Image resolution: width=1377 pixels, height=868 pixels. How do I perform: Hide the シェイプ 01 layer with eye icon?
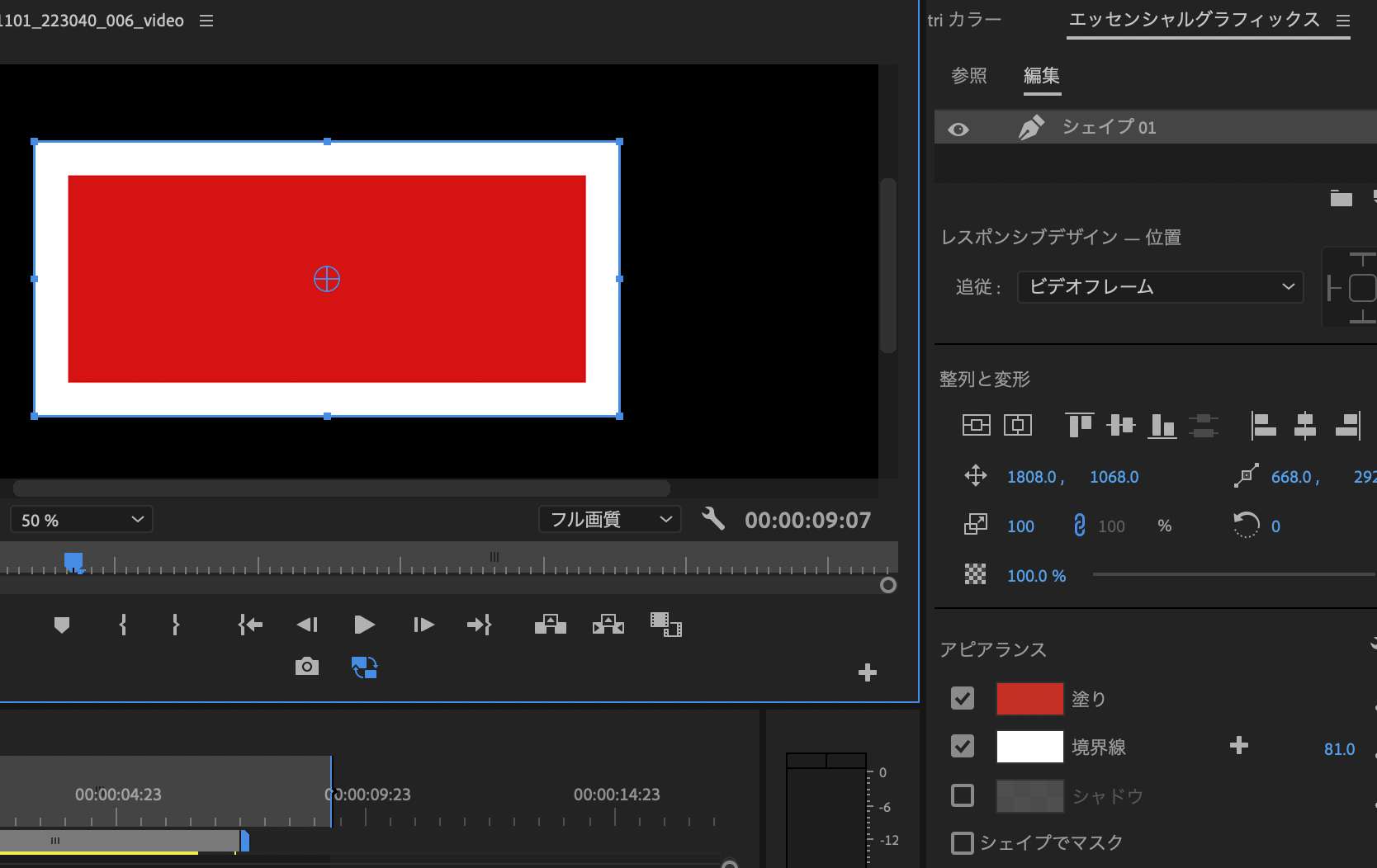pyautogui.click(x=958, y=130)
